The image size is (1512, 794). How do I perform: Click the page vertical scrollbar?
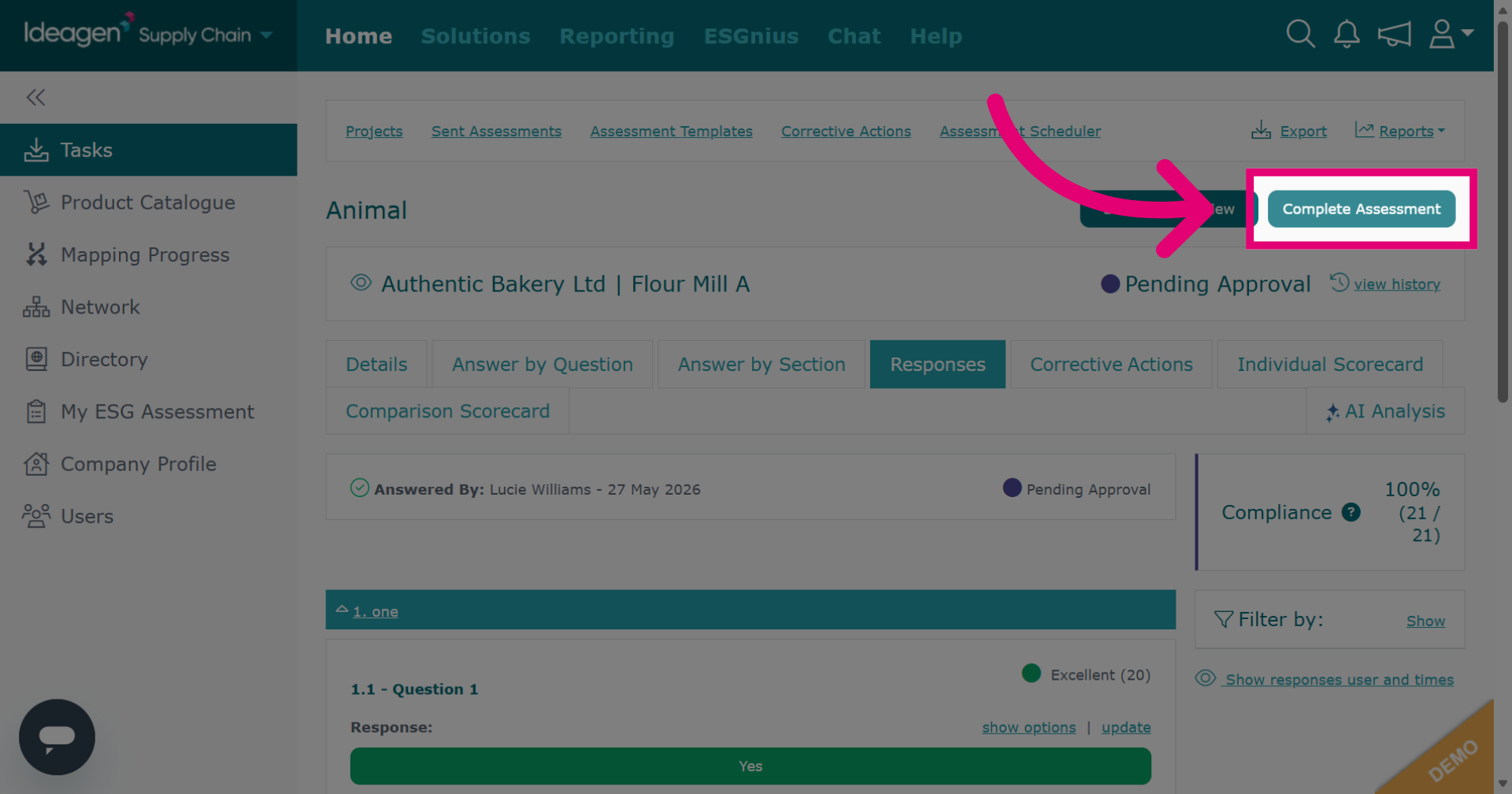1503,213
